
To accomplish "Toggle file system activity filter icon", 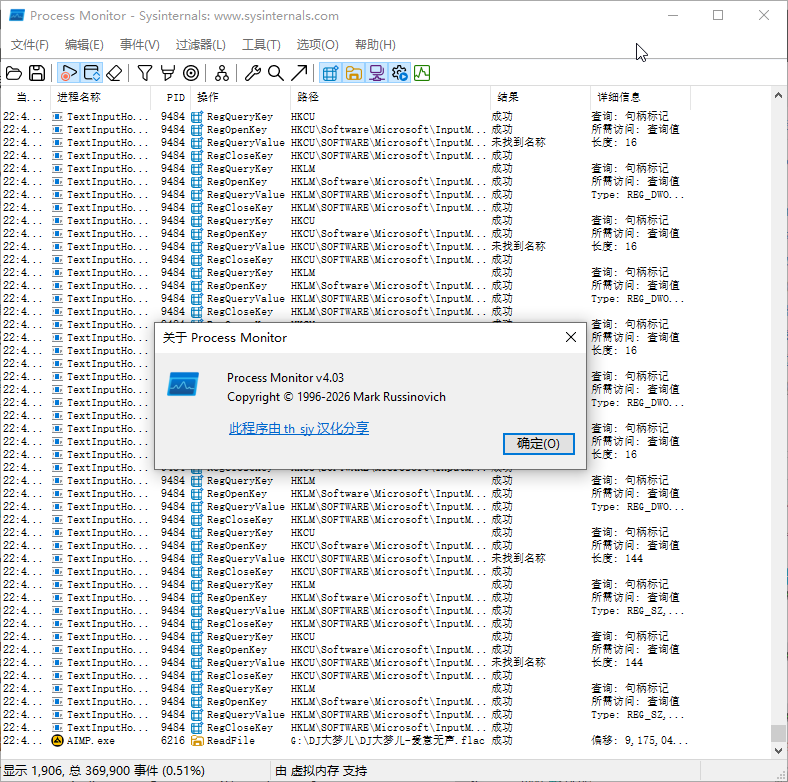I will coord(354,73).
